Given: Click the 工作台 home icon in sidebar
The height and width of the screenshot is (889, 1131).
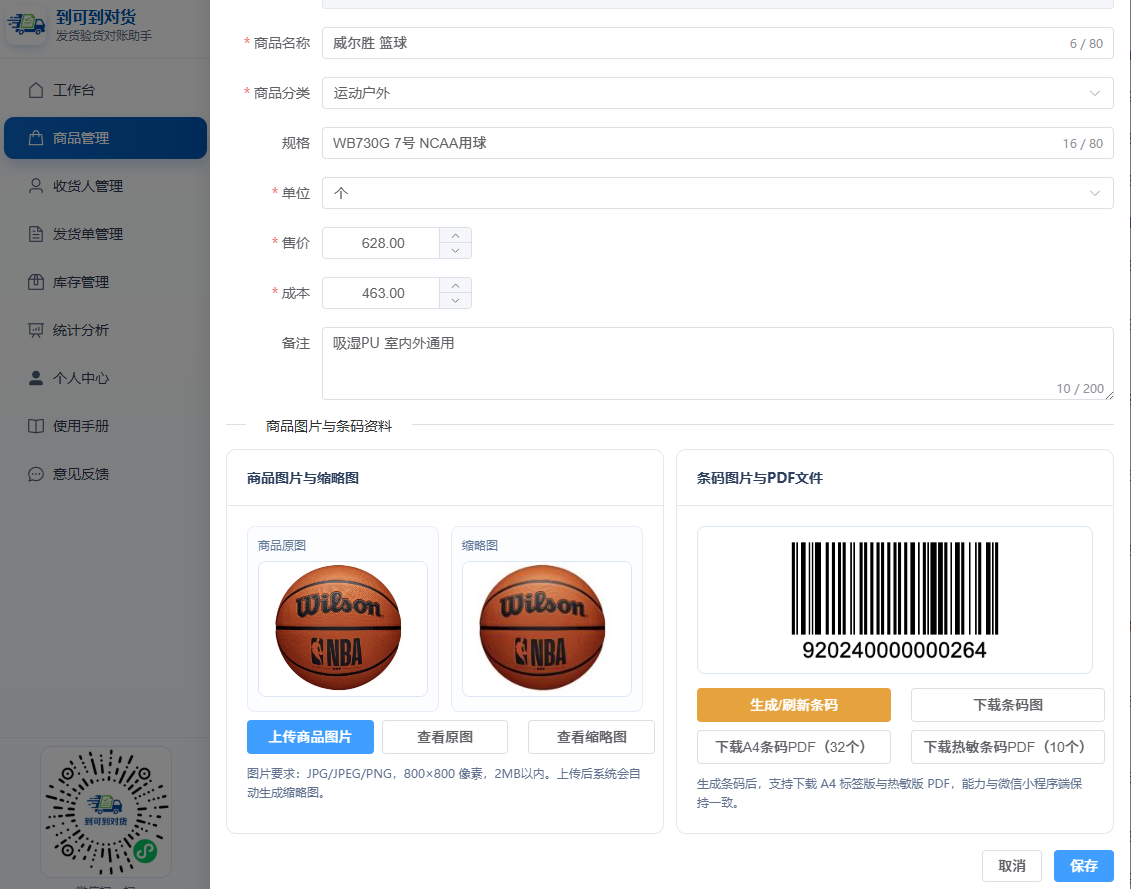Looking at the screenshot, I should click(x=35, y=90).
